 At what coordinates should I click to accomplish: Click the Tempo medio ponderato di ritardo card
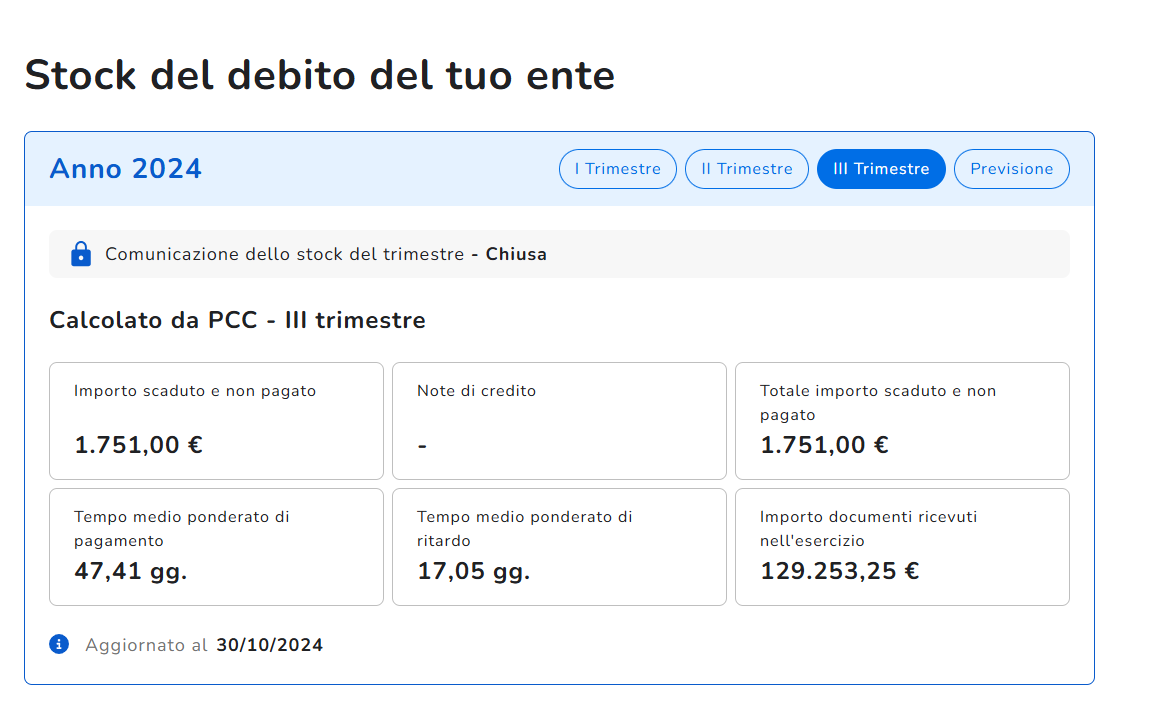click(559, 547)
